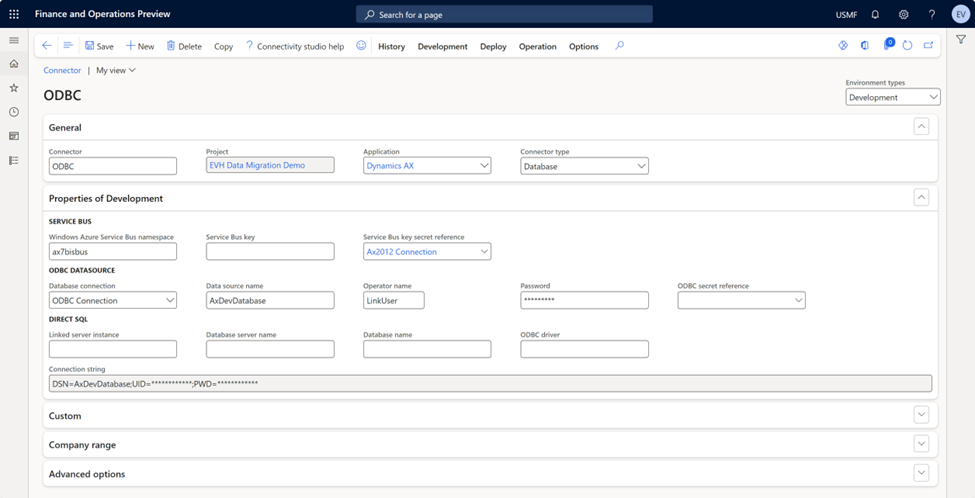Open Recent clock icon in sidebar

[14, 112]
